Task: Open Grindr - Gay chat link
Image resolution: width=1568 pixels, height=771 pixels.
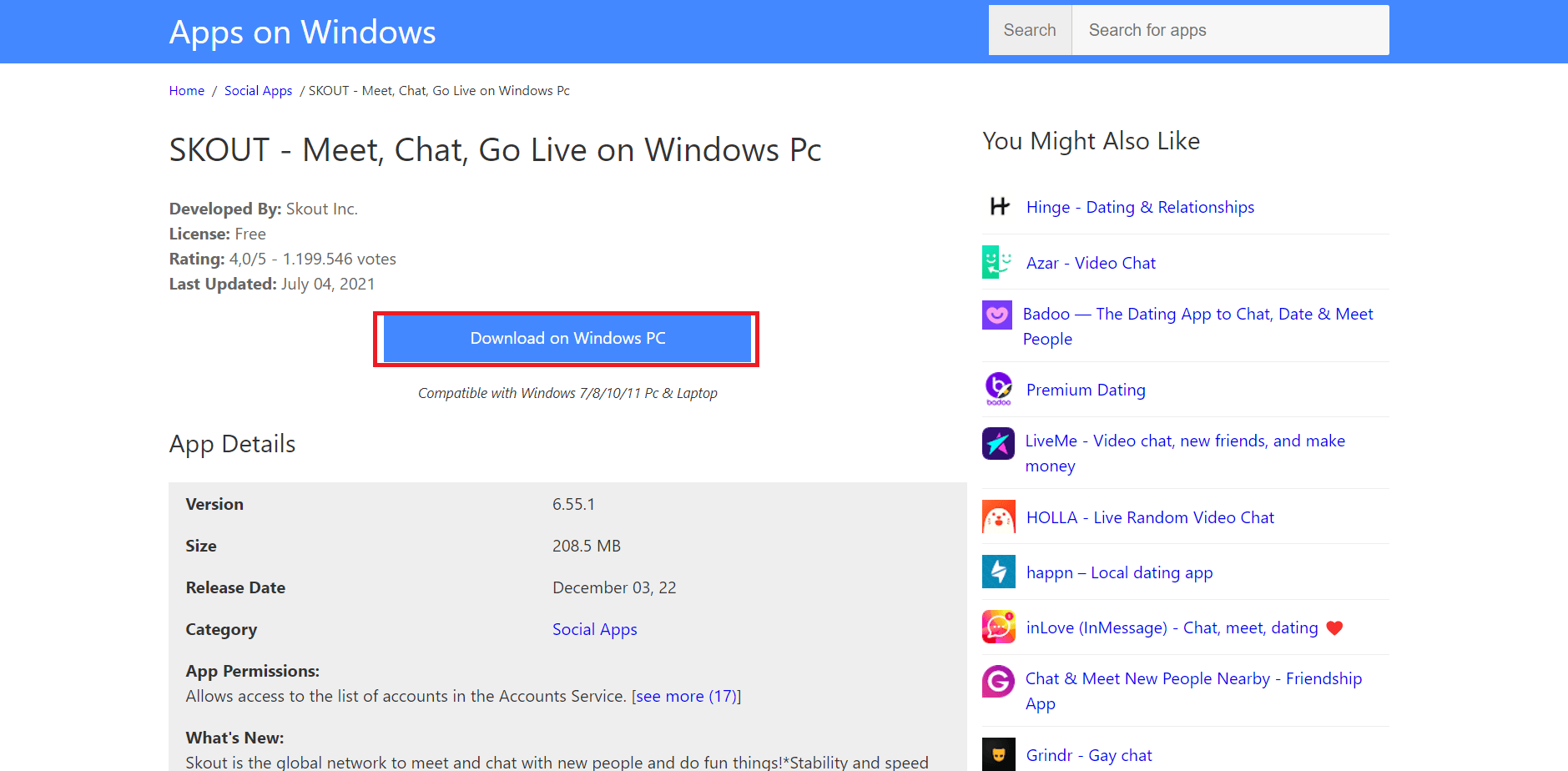Action: click(1089, 755)
